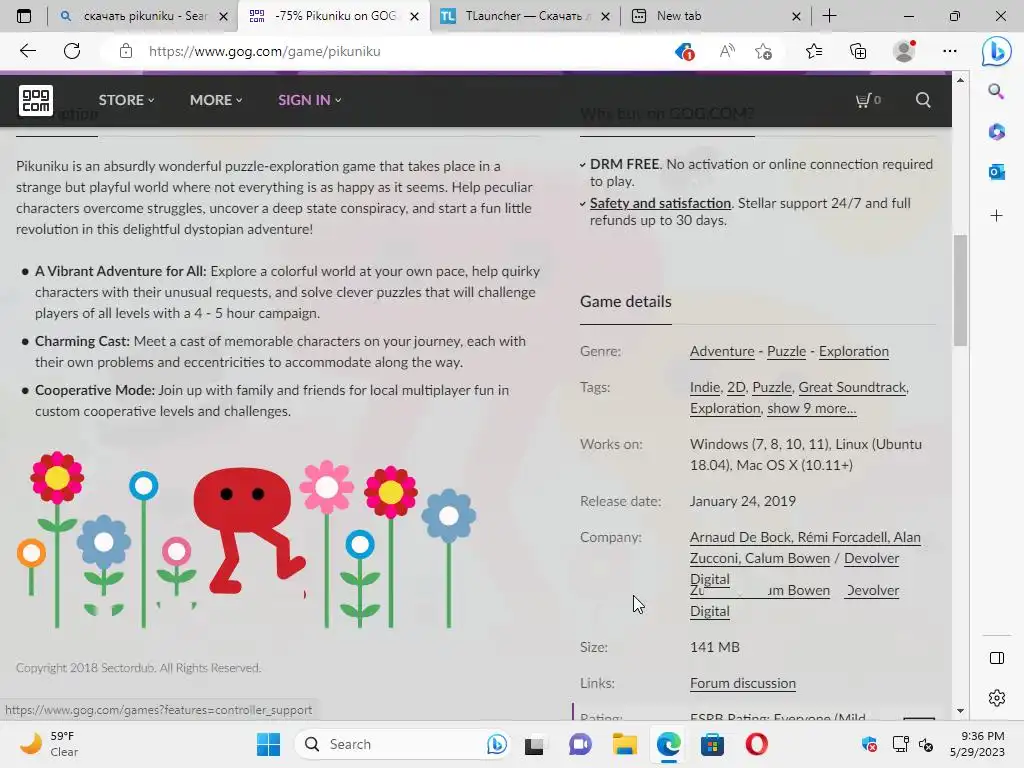The width and height of the screenshot is (1024, 768).
Task: Open File Explorer from taskbar
Action: [x=624, y=744]
